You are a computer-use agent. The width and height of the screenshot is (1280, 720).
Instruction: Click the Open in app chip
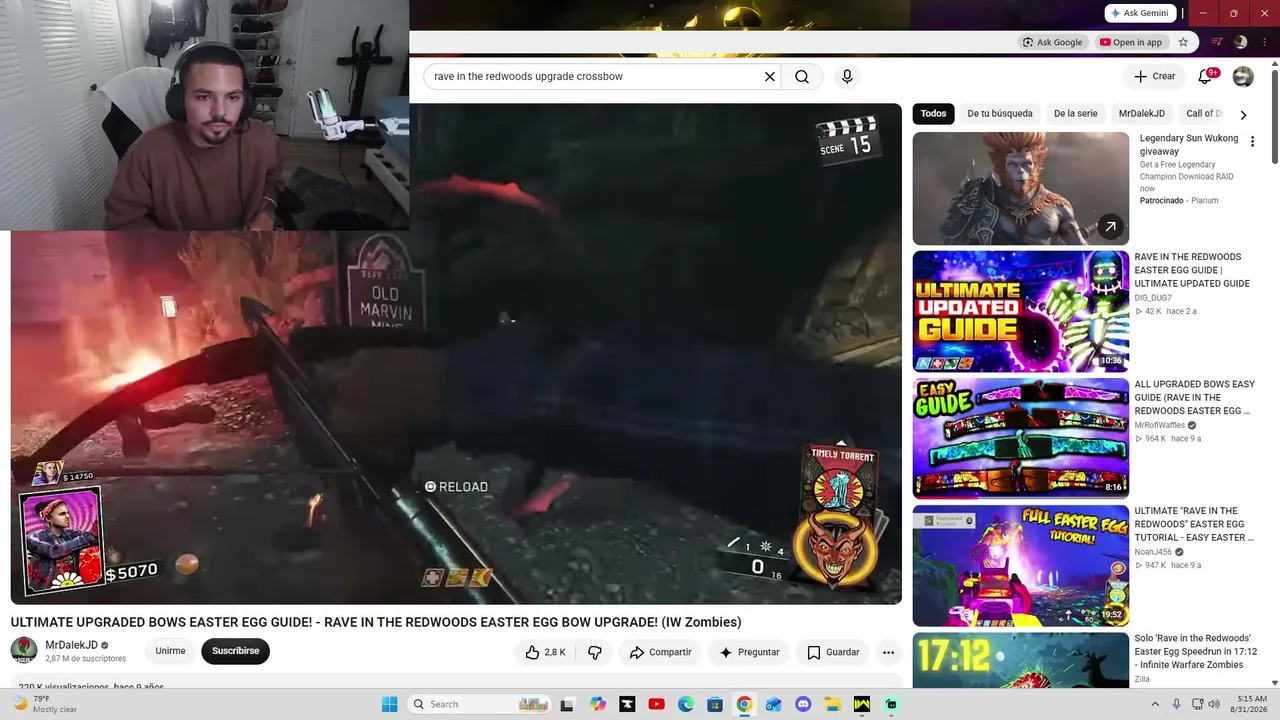(x=1131, y=42)
